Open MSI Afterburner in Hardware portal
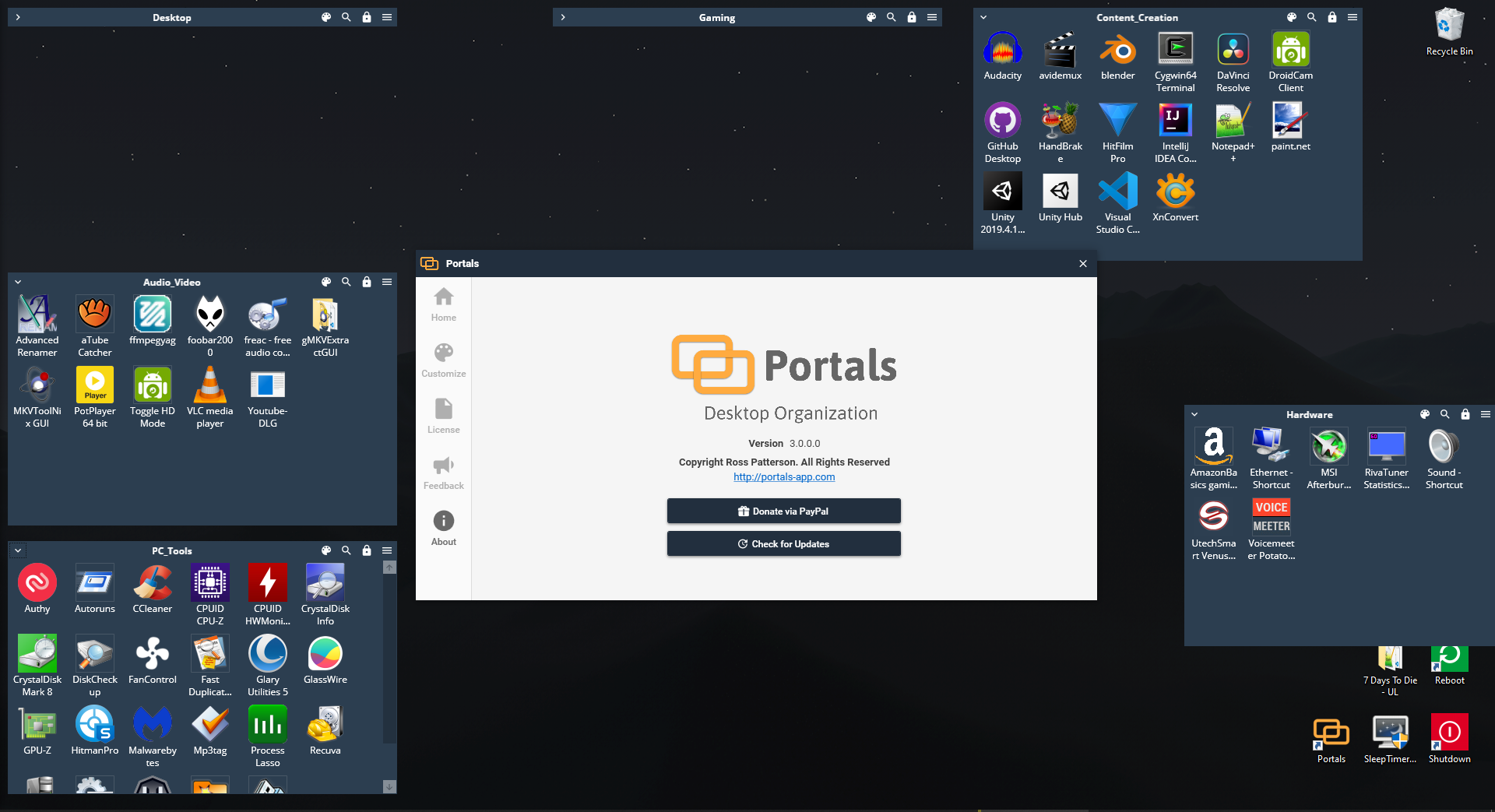Image resolution: width=1495 pixels, height=812 pixels. pos(1328,459)
